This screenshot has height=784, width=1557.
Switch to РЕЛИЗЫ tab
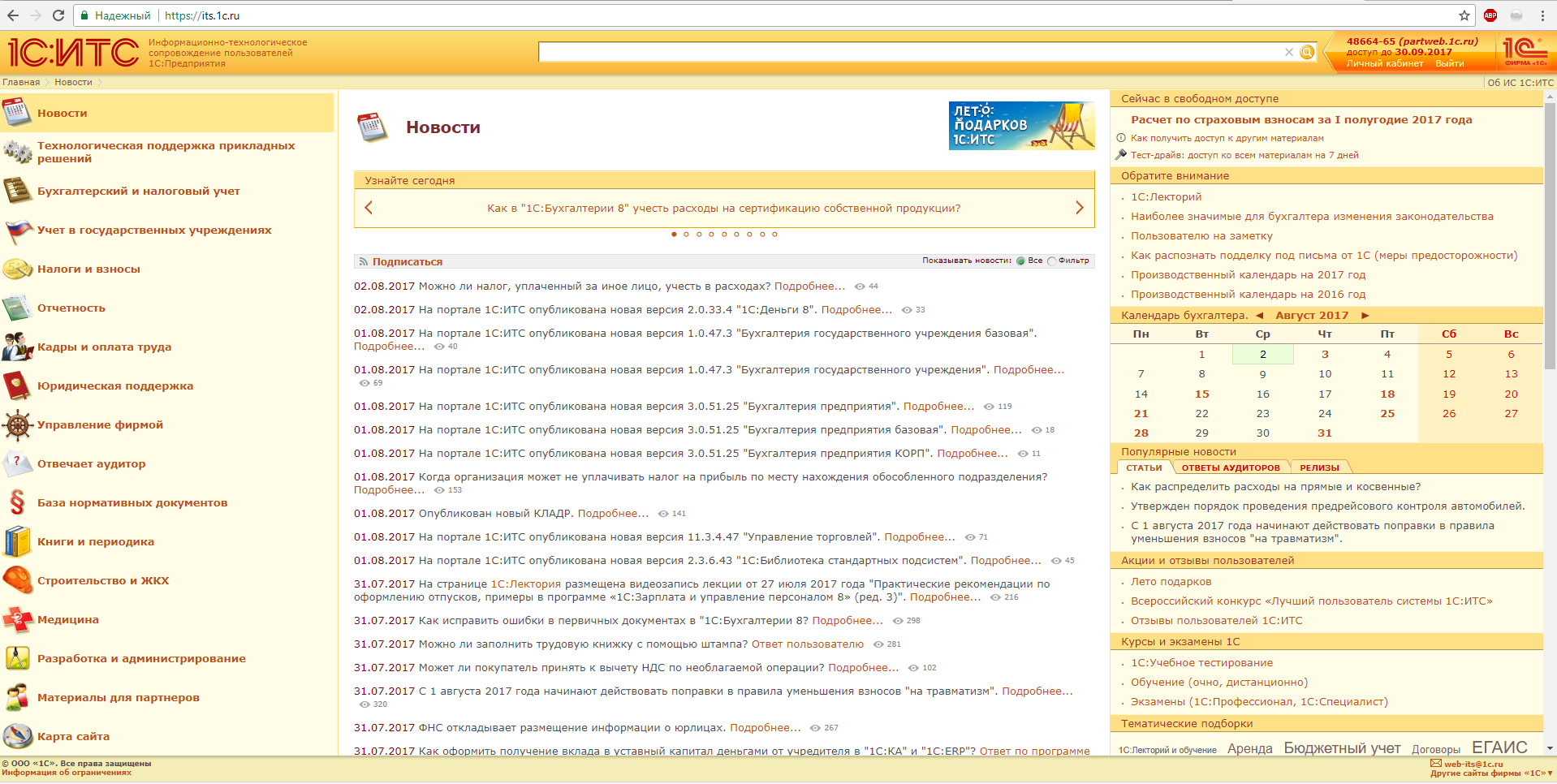pos(1320,467)
